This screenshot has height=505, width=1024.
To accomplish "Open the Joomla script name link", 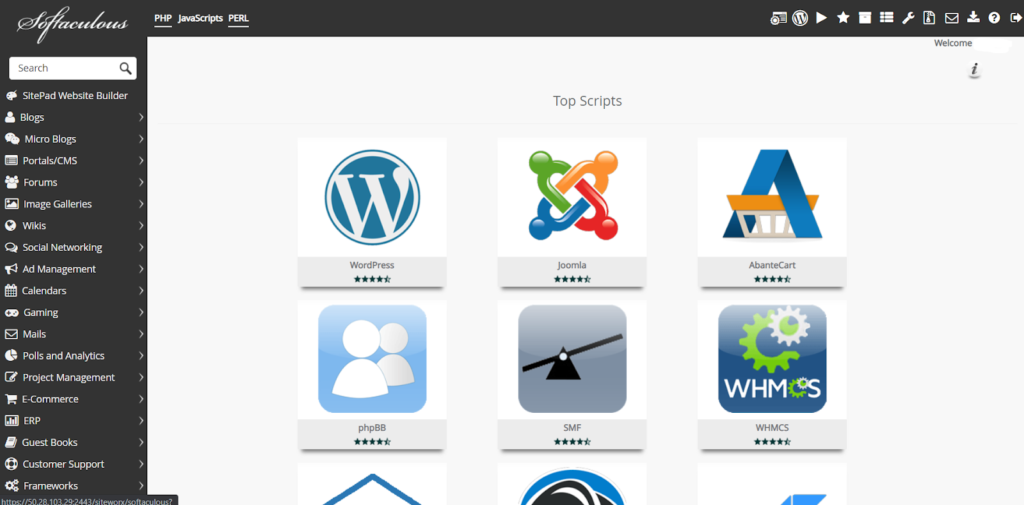I will coord(571,266).
